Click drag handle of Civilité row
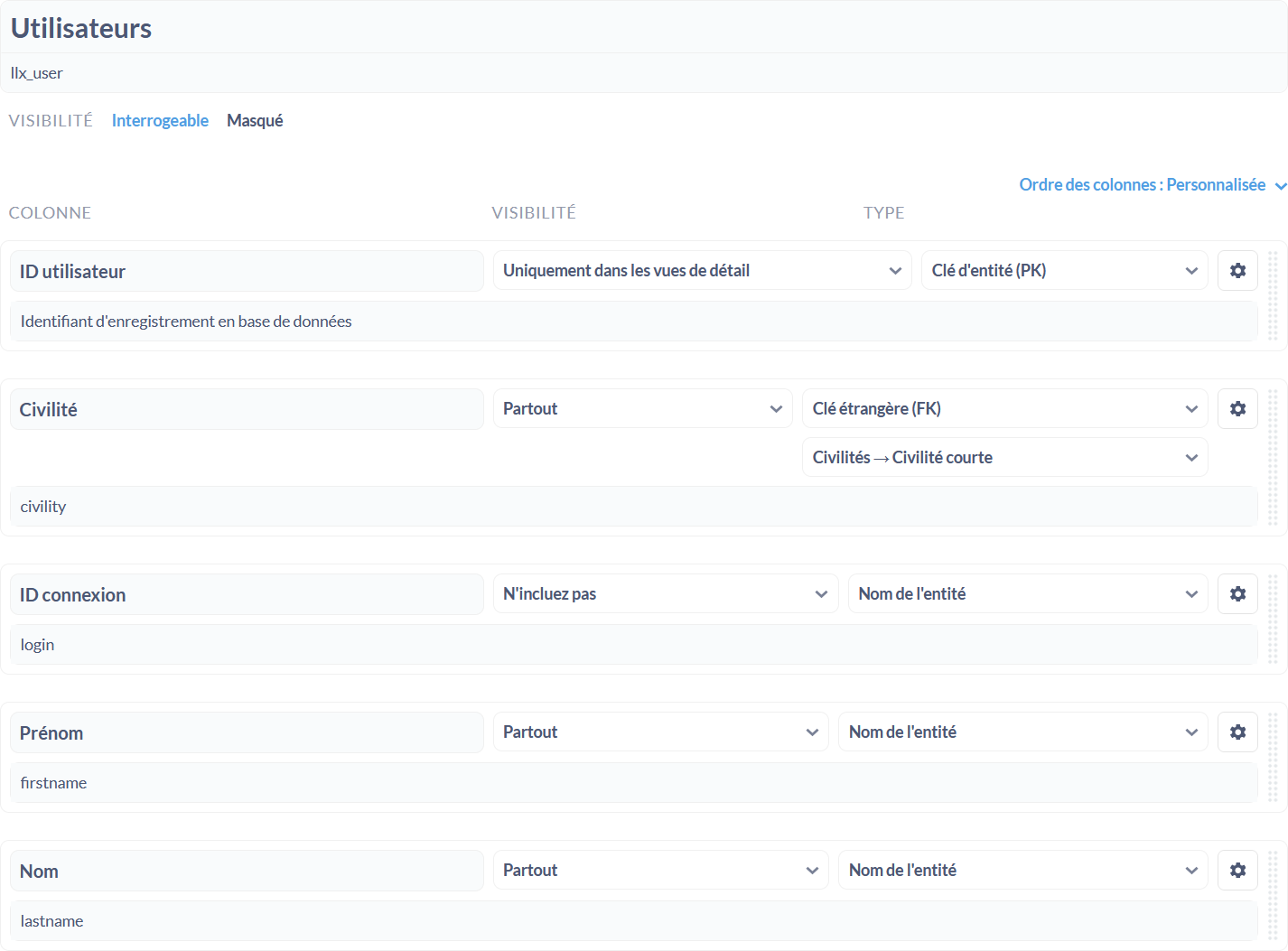Screen dimensions: 1288x951 pyautogui.click(x=1273, y=457)
